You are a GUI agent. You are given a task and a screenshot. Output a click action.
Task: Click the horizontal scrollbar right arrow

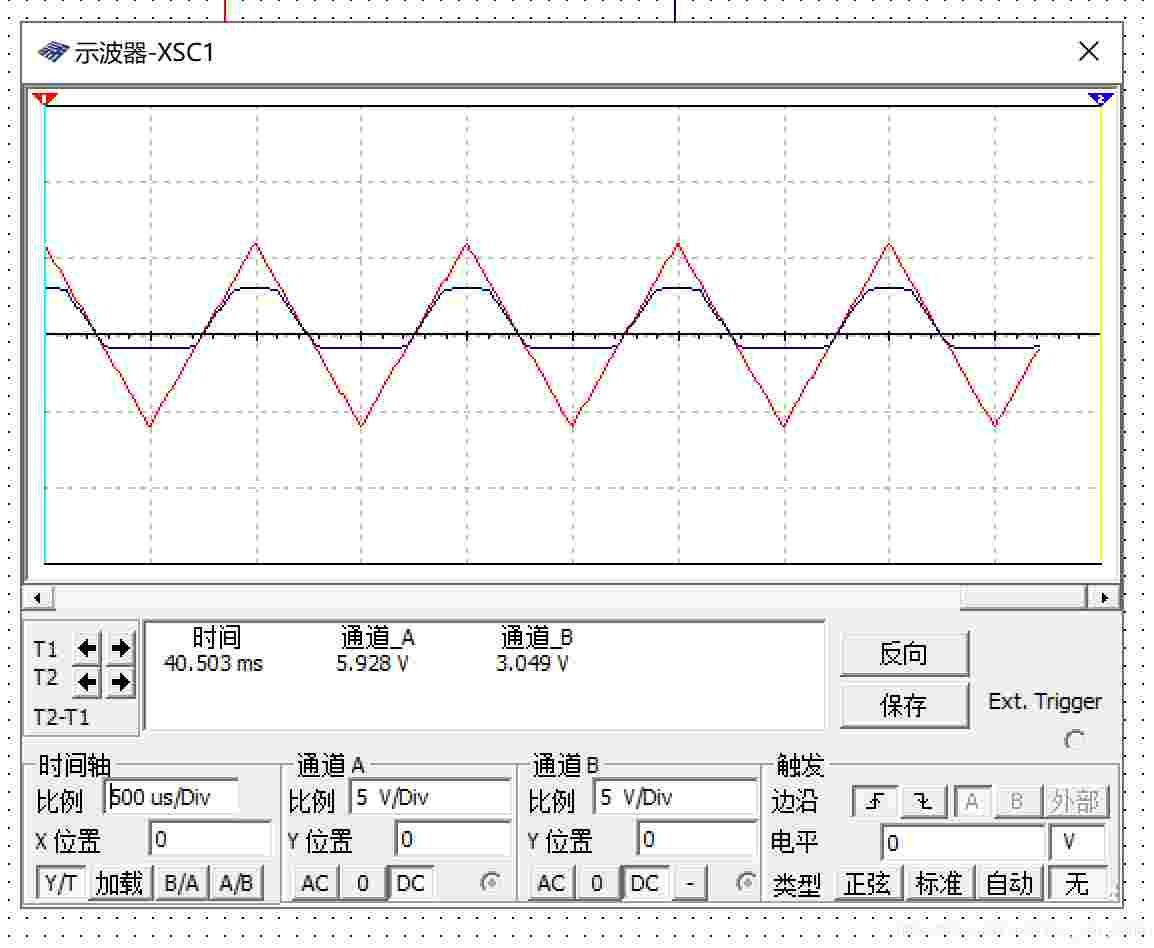[1103, 598]
